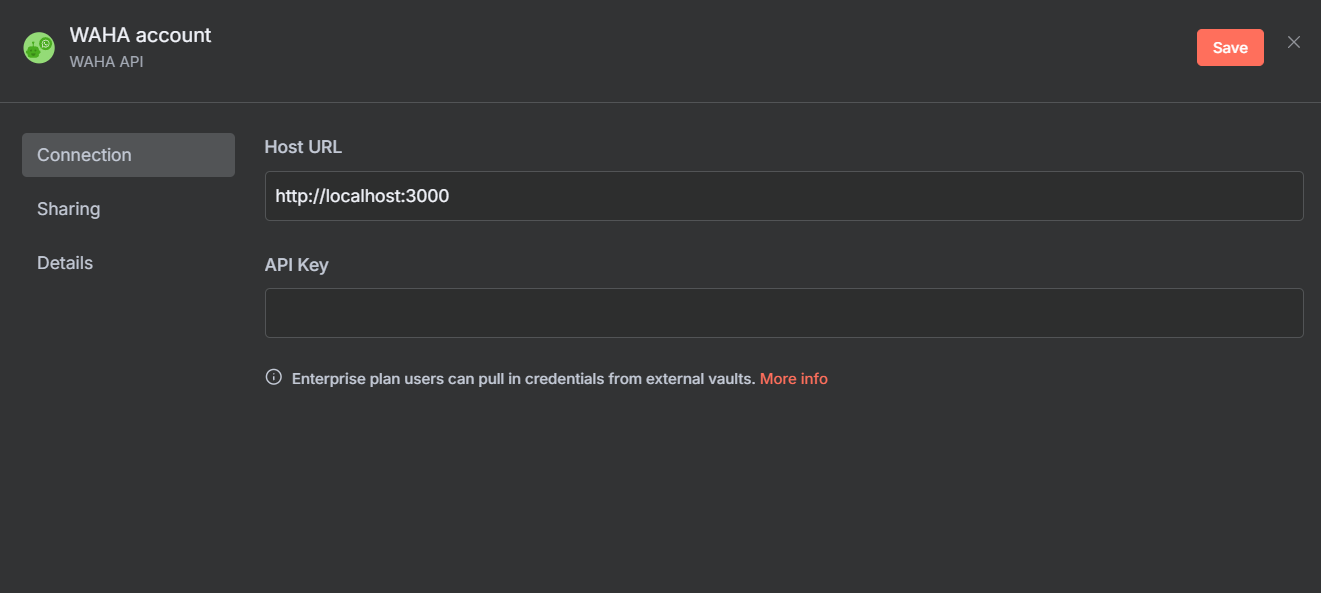The width and height of the screenshot is (1321, 593).
Task: Click the WAHA account title to rename it
Action: click(x=140, y=35)
